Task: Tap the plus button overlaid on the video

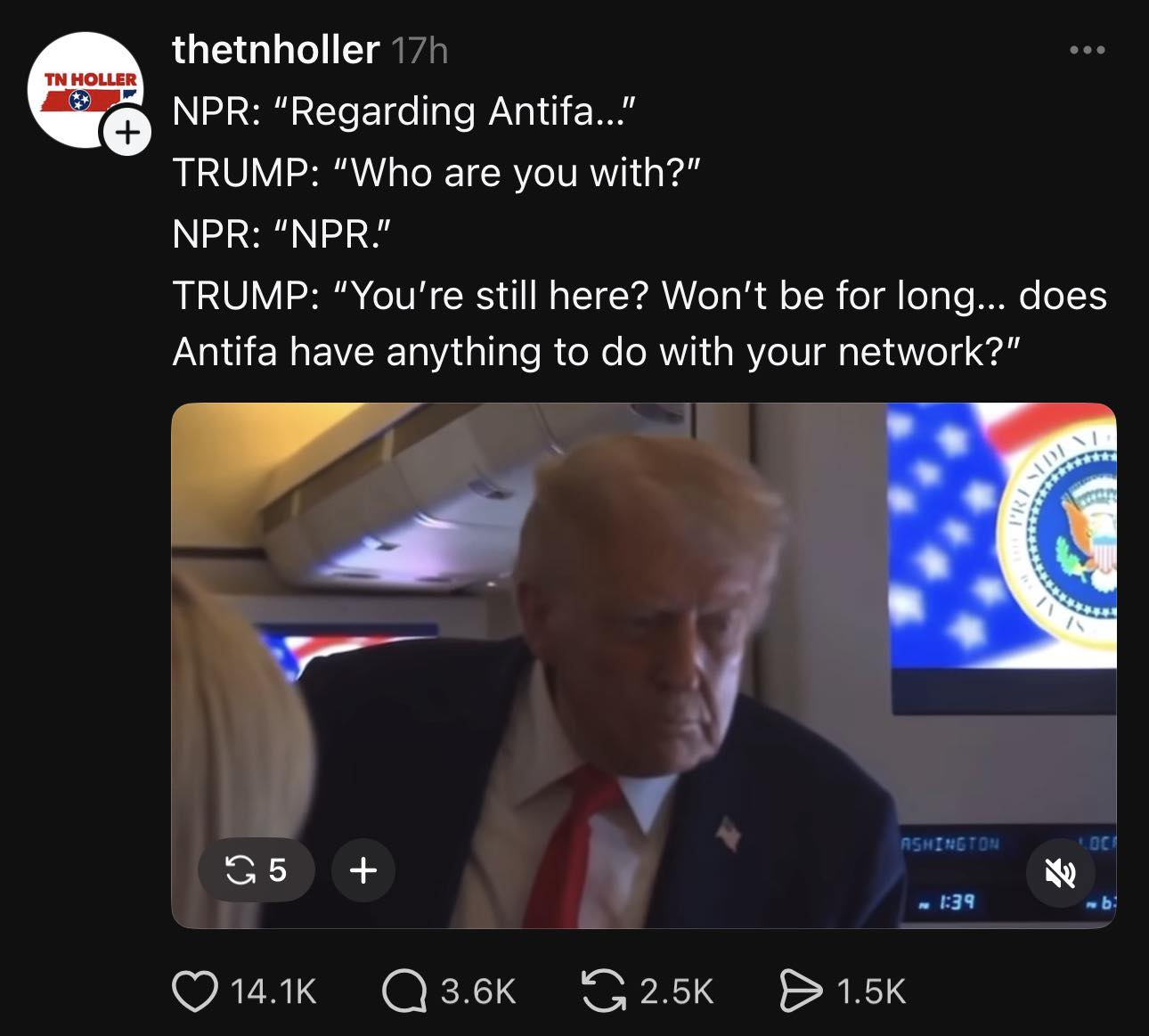Action: [363, 869]
